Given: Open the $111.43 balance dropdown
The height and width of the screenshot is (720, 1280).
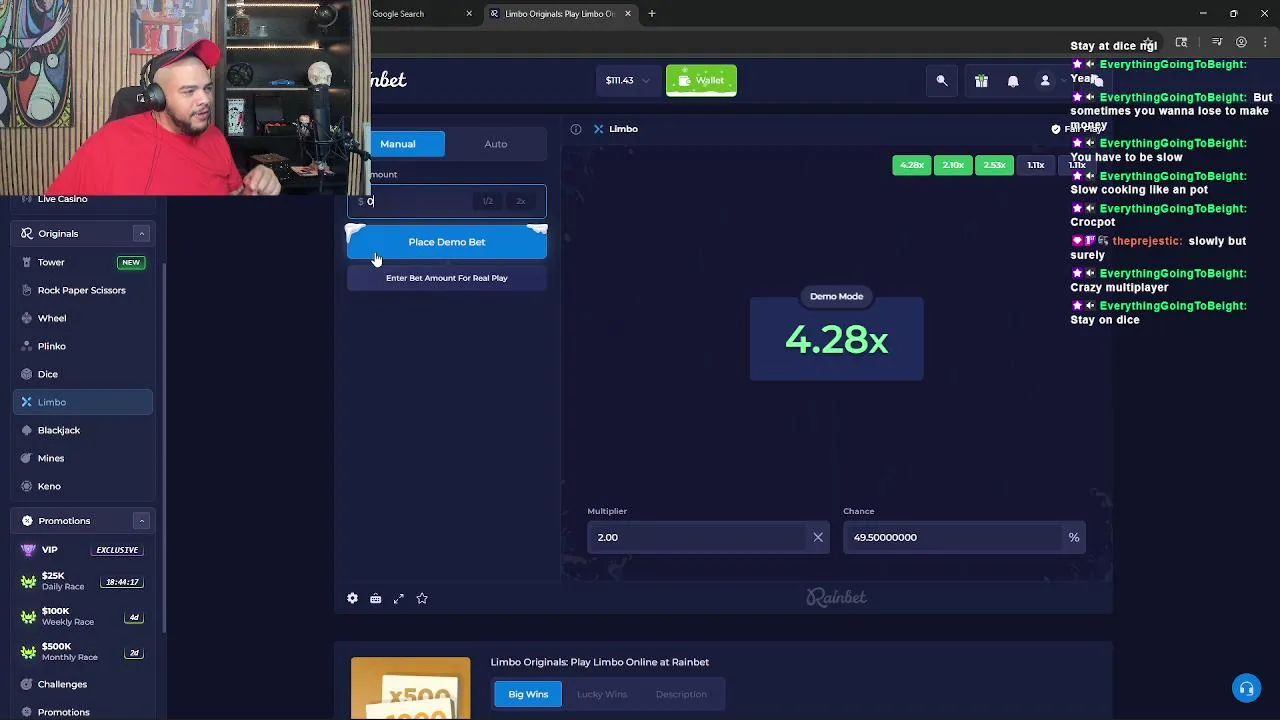Looking at the screenshot, I should [x=627, y=80].
